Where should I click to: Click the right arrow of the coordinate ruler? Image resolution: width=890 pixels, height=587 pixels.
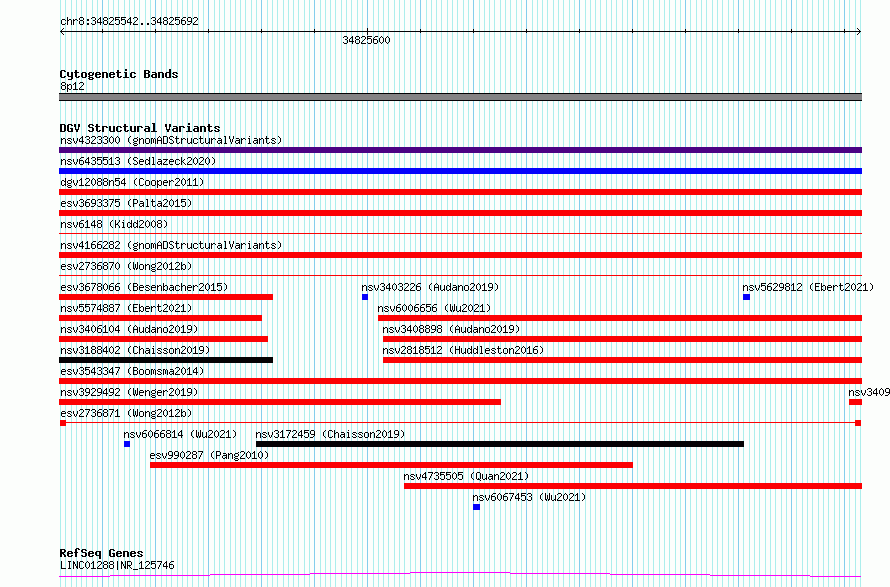[859, 32]
